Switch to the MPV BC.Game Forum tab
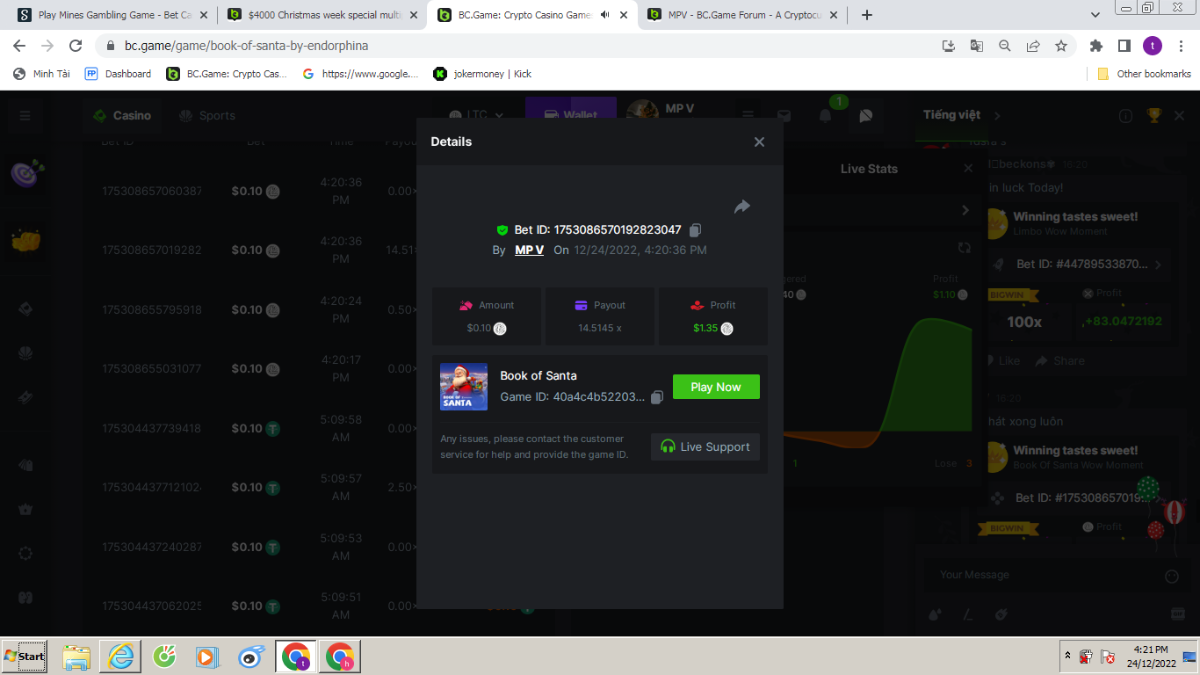 (738, 15)
